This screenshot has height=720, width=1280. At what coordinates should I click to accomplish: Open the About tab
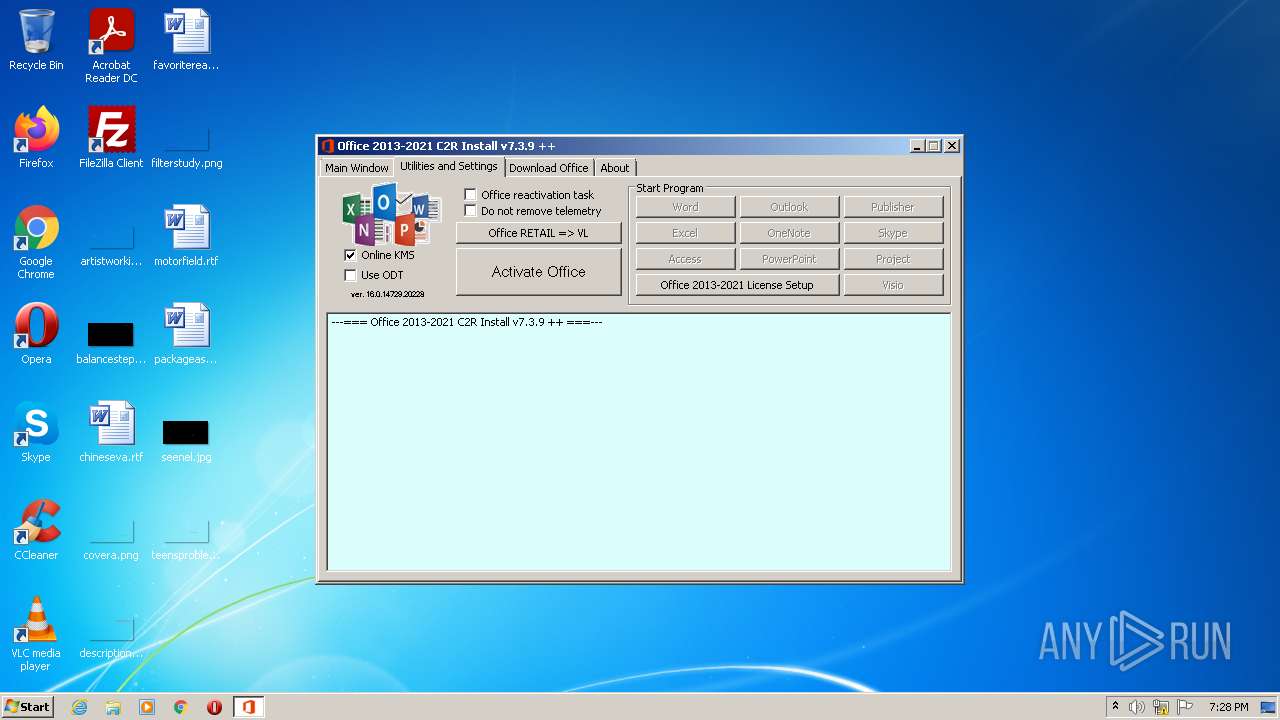click(615, 168)
